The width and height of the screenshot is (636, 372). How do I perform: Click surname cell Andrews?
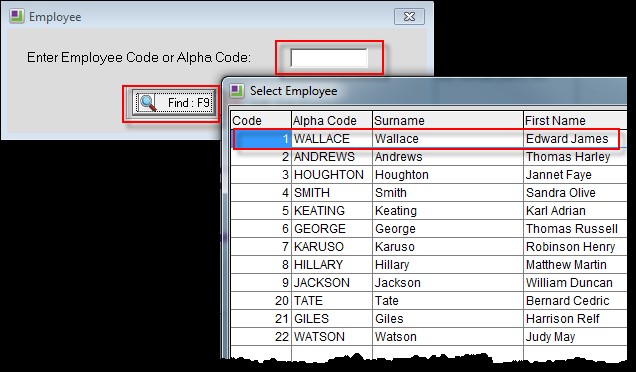pyautogui.click(x=448, y=157)
